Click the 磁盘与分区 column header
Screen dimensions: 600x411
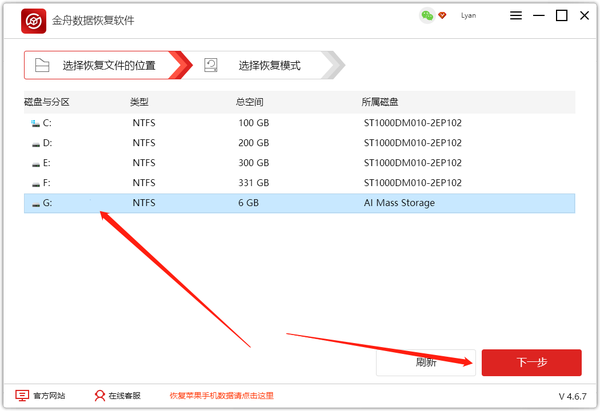(47, 102)
